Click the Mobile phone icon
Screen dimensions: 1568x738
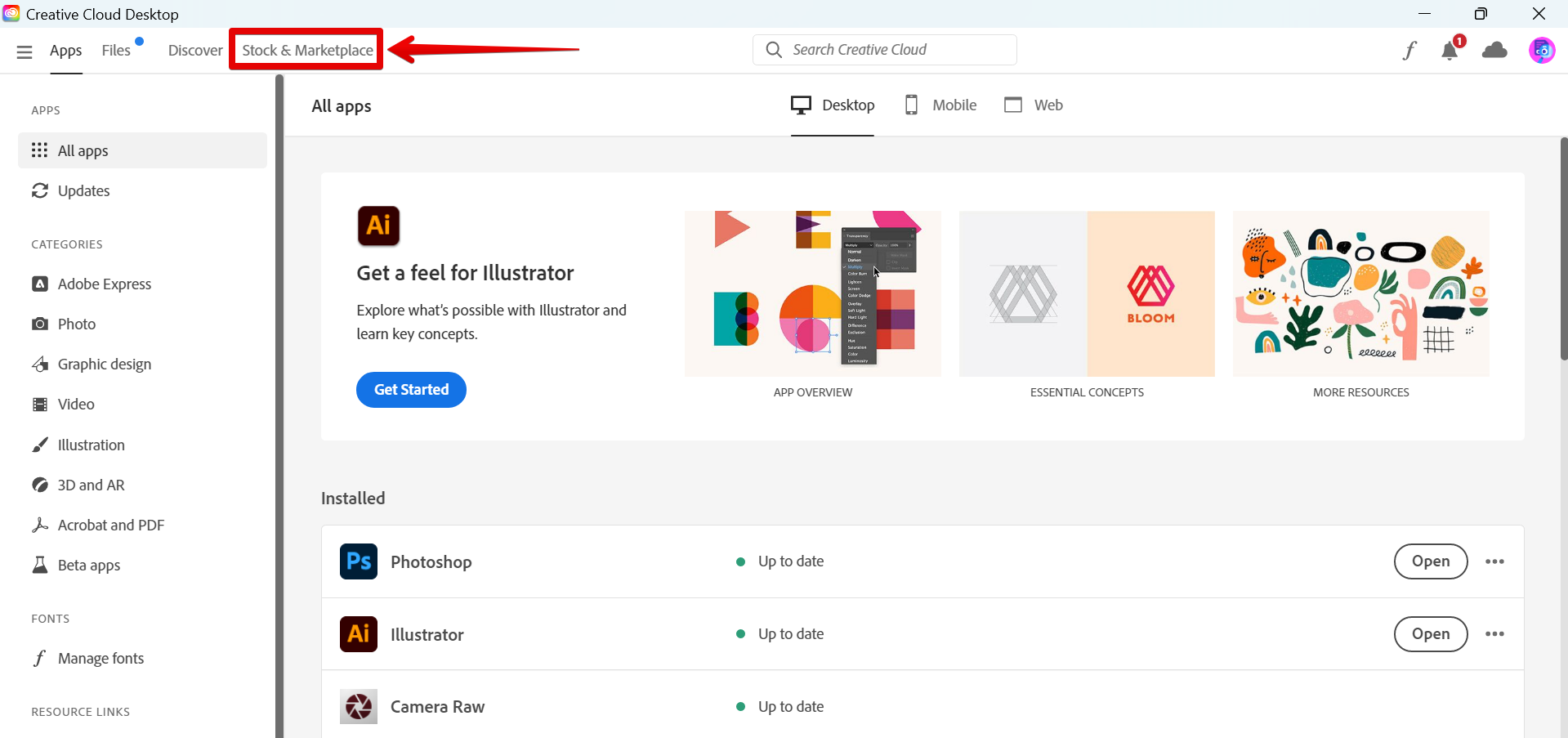pos(912,105)
